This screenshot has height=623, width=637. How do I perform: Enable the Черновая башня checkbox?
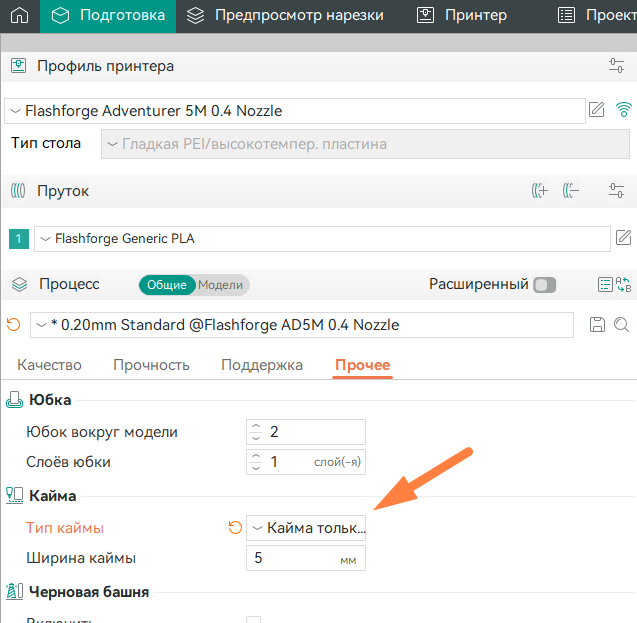click(x=254, y=619)
